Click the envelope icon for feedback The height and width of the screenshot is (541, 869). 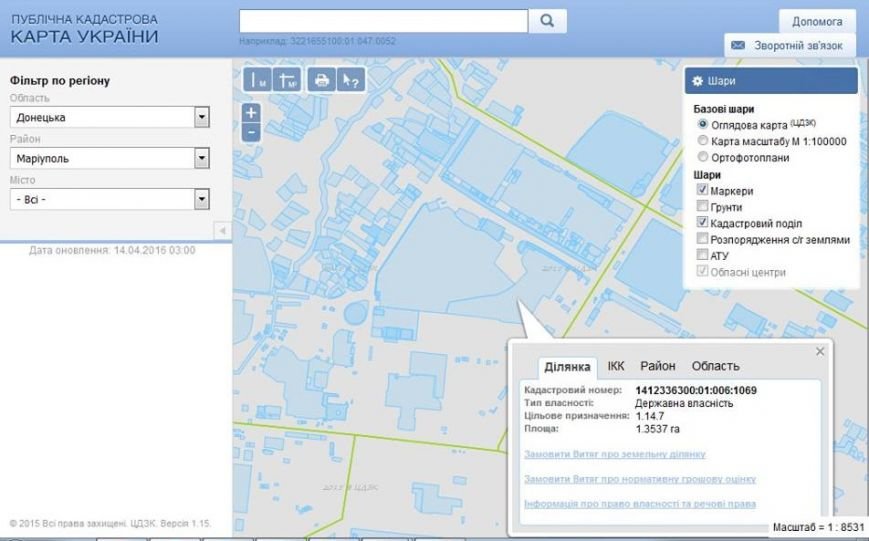pyautogui.click(x=738, y=45)
